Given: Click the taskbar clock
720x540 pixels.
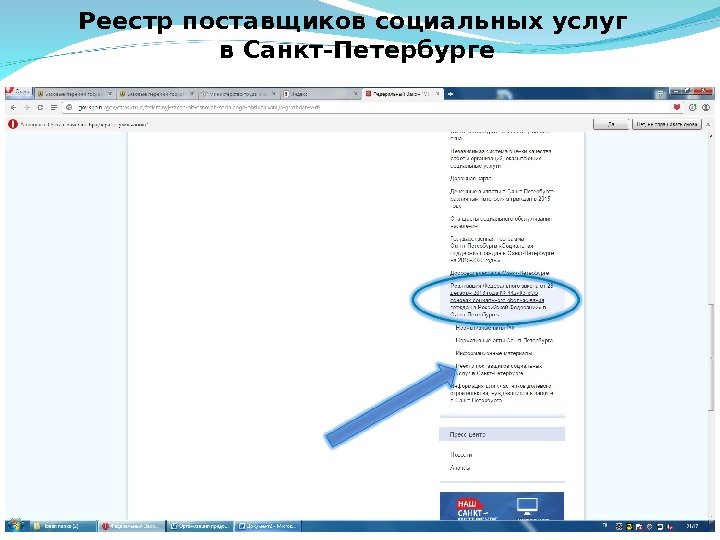Looking at the screenshot, I should pos(692,526).
